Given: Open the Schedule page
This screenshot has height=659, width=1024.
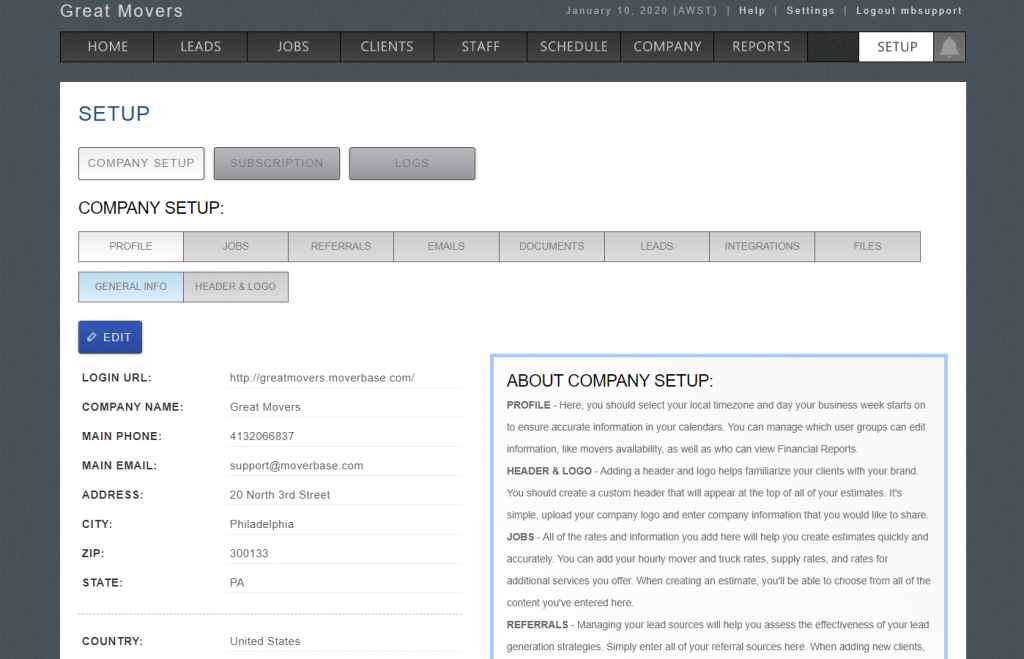Looking at the screenshot, I should [573, 47].
